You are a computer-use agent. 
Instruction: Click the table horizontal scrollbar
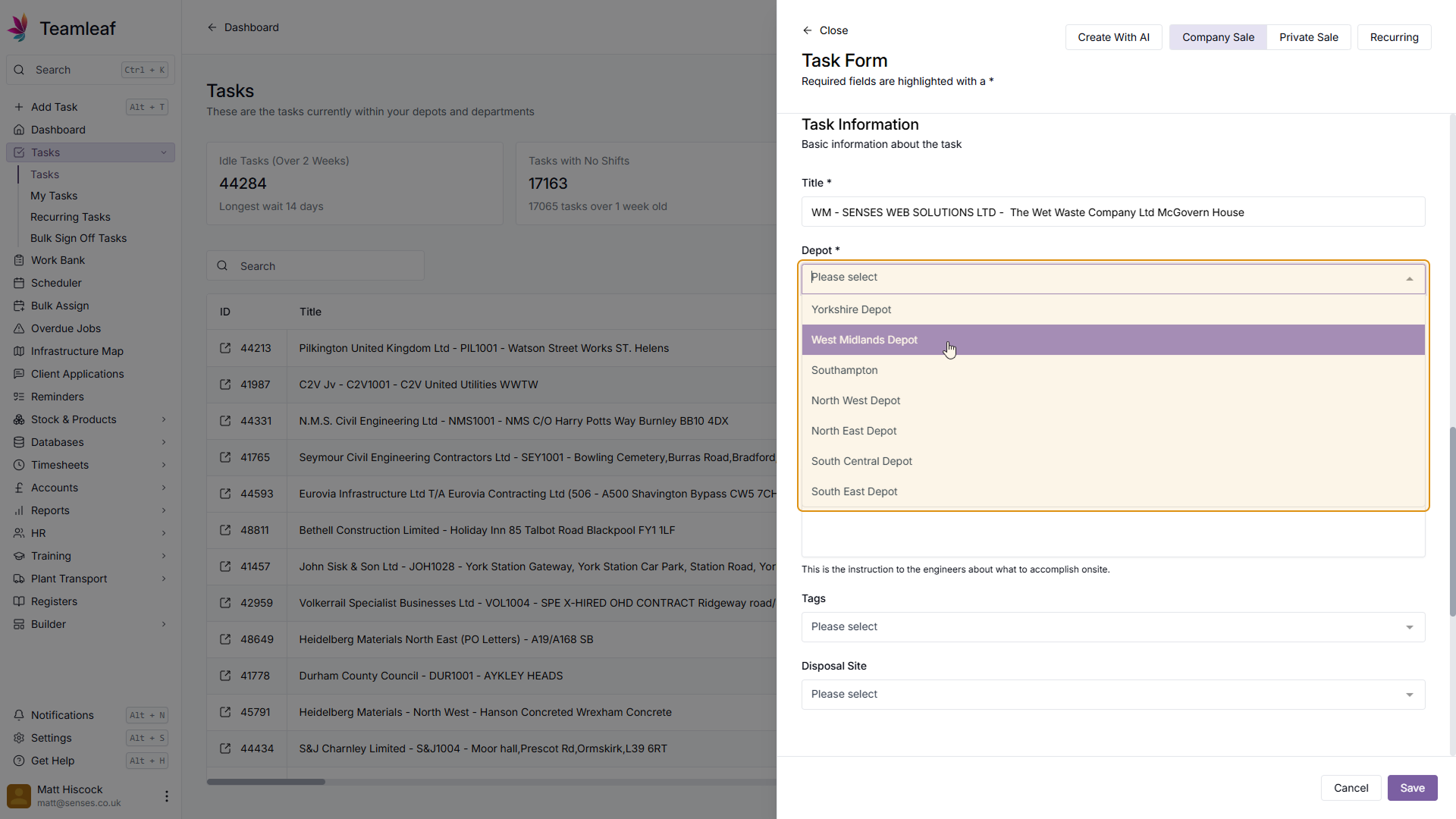click(266, 782)
